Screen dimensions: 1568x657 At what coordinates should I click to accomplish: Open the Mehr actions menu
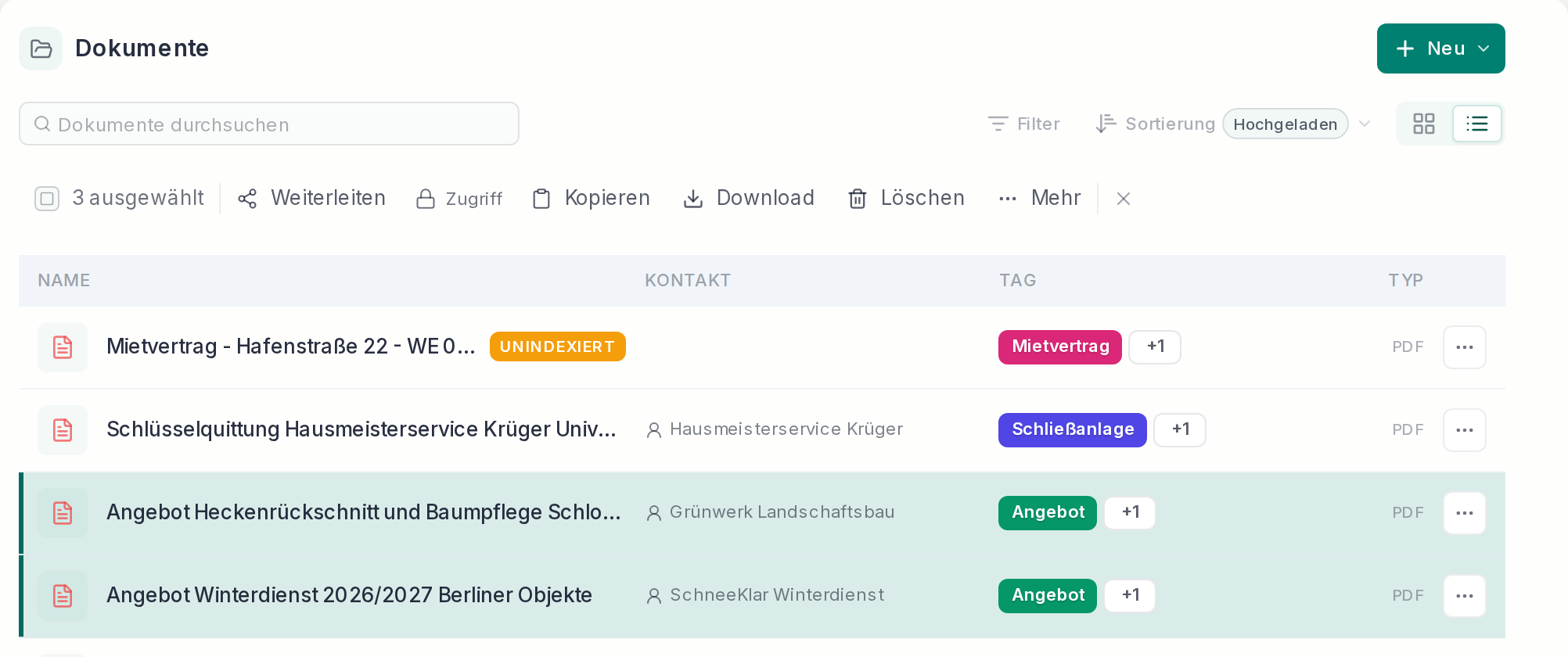(x=1040, y=199)
